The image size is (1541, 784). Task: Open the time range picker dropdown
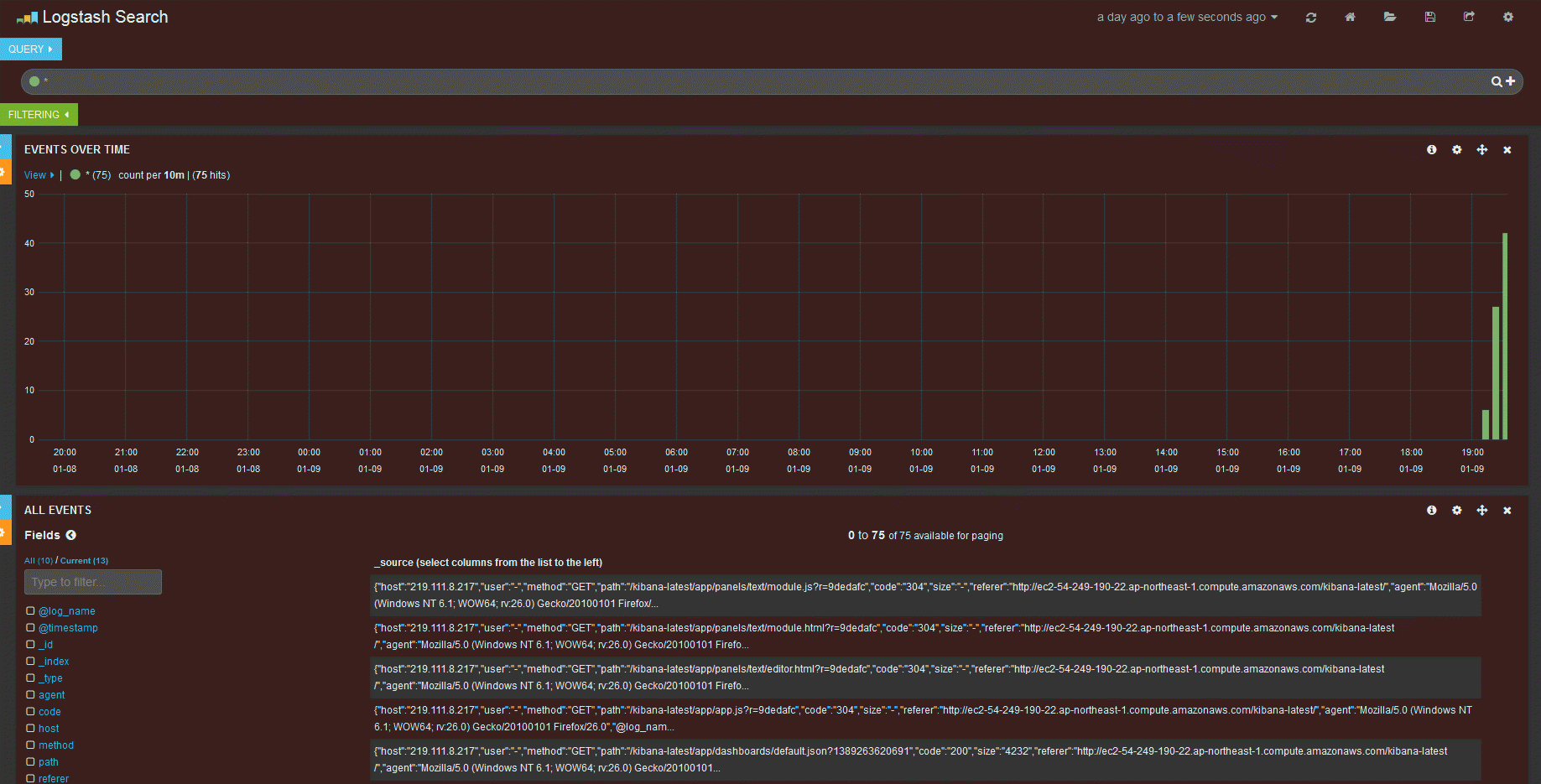(x=1187, y=17)
